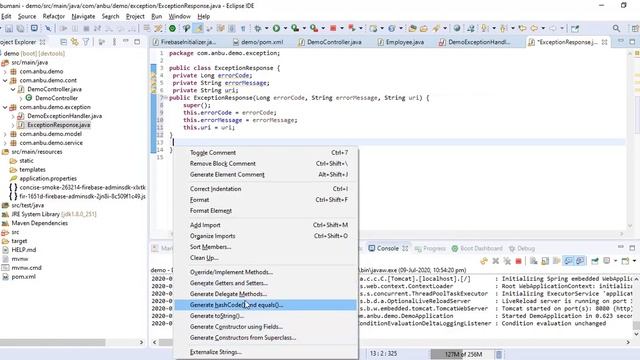Click the Maximize icon of the editor area
This screenshot has height=360, width=640.
click(632, 42)
